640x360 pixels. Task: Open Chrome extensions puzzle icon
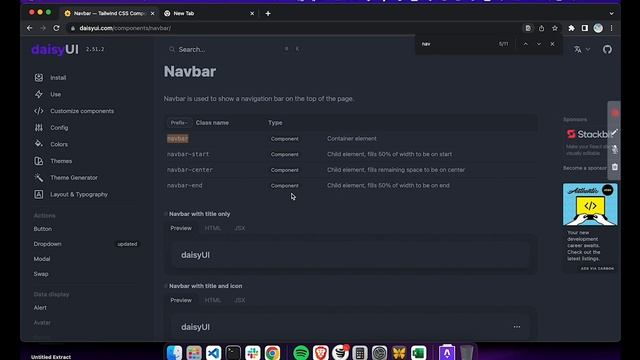tap(571, 28)
